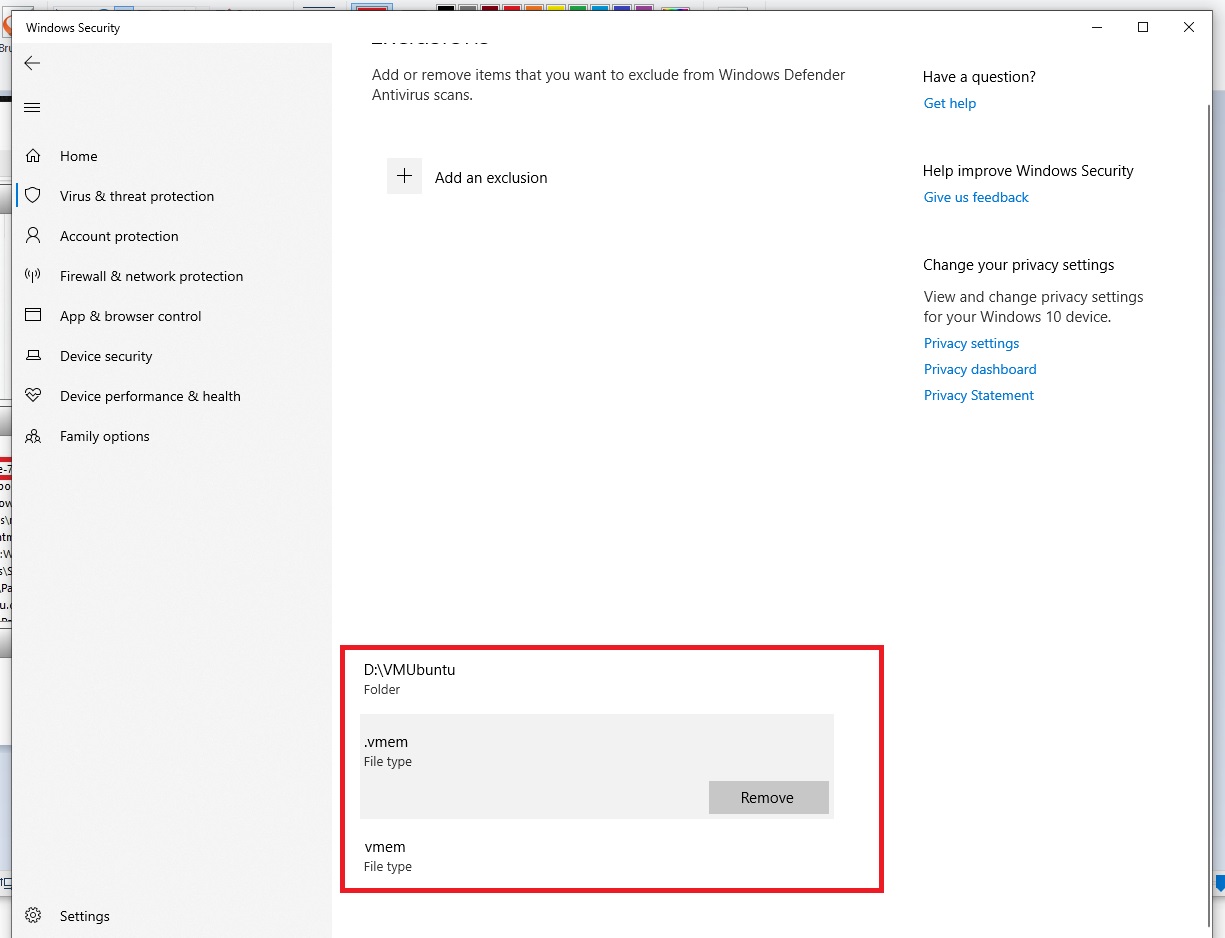This screenshot has height=938, width=1225.
Task: Click the Settings gear icon
Action: point(33,915)
